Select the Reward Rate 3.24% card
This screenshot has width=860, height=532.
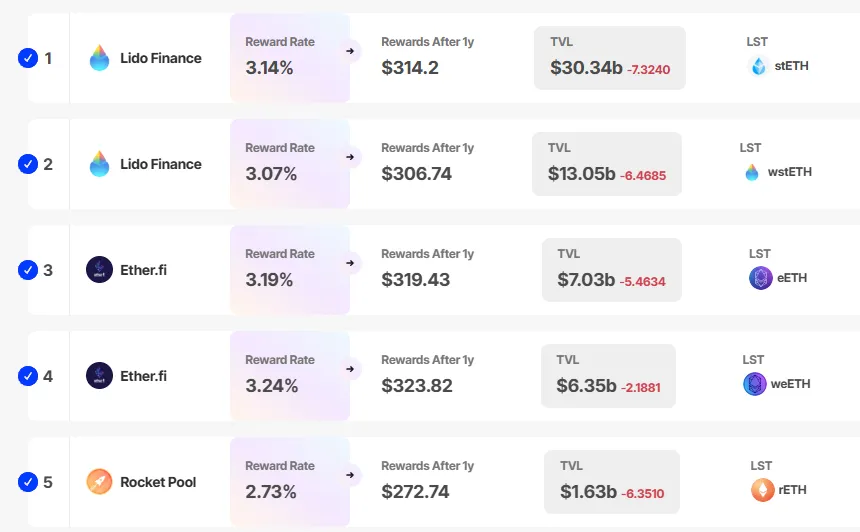289,374
